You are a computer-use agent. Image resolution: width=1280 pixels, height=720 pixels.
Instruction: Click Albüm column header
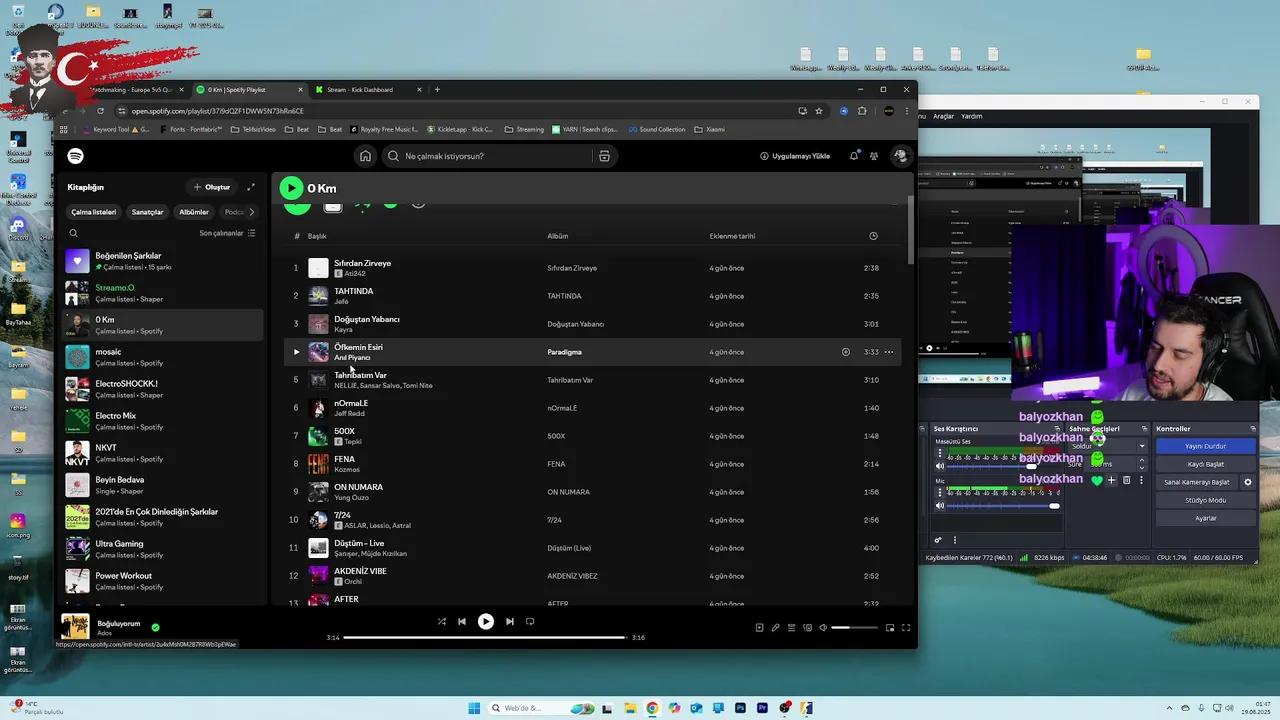click(557, 236)
